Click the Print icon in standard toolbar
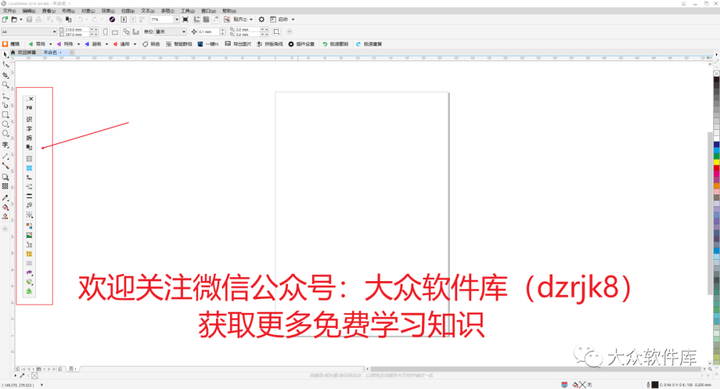The height and width of the screenshot is (389, 720). click(39, 19)
